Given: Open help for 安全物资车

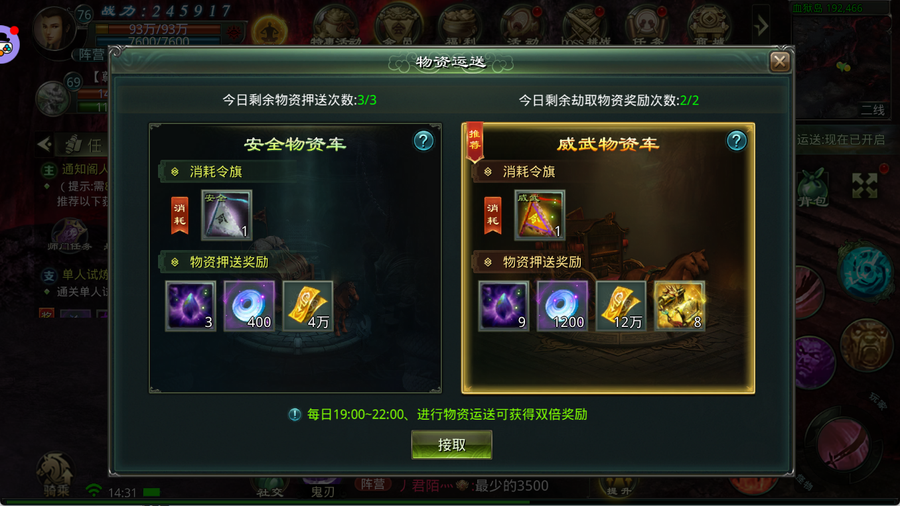Looking at the screenshot, I should 423,141.
